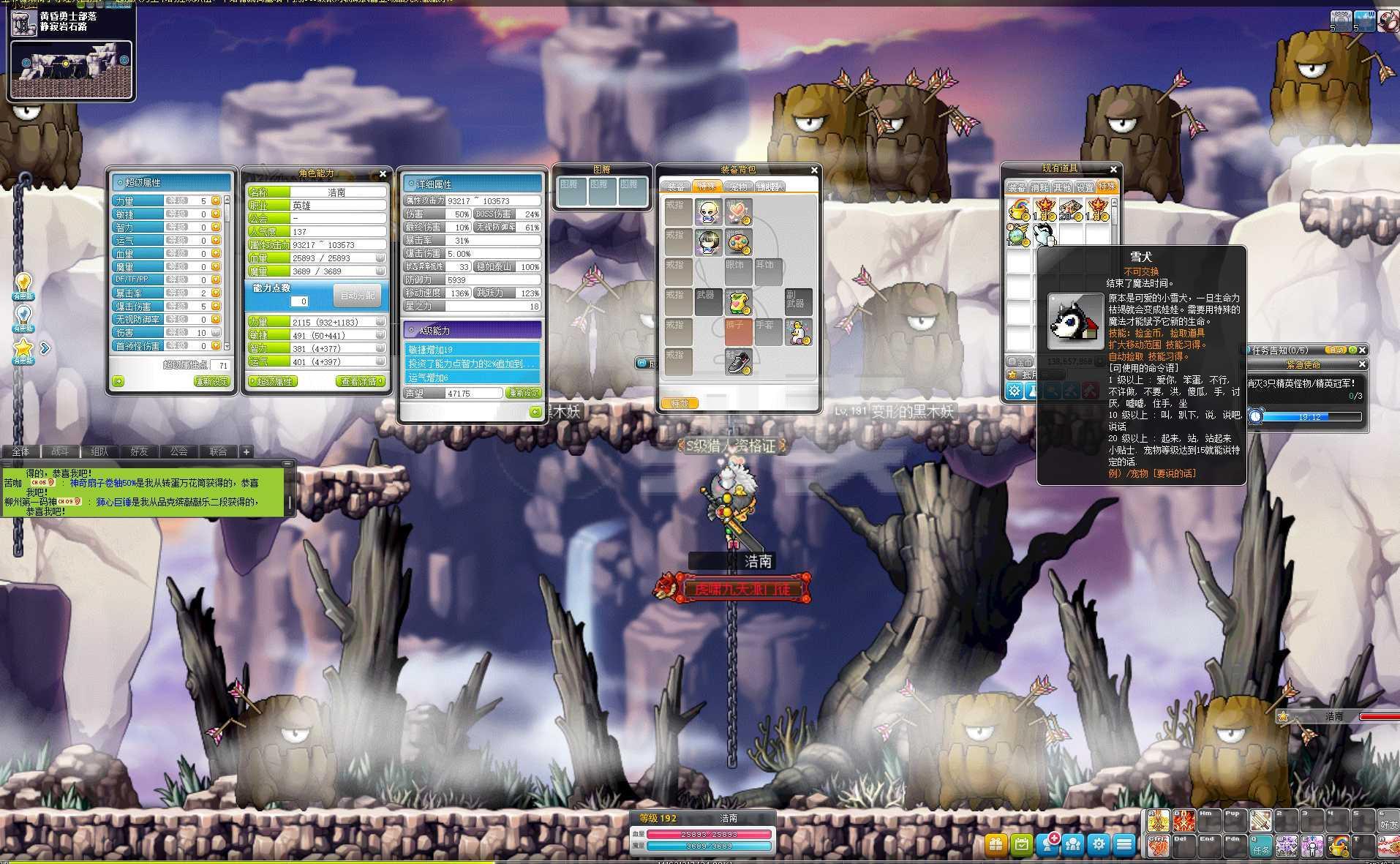Click the Q quickslot 任务 icon
The width and height of the screenshot is (1400, 864).
[1260, 846]
